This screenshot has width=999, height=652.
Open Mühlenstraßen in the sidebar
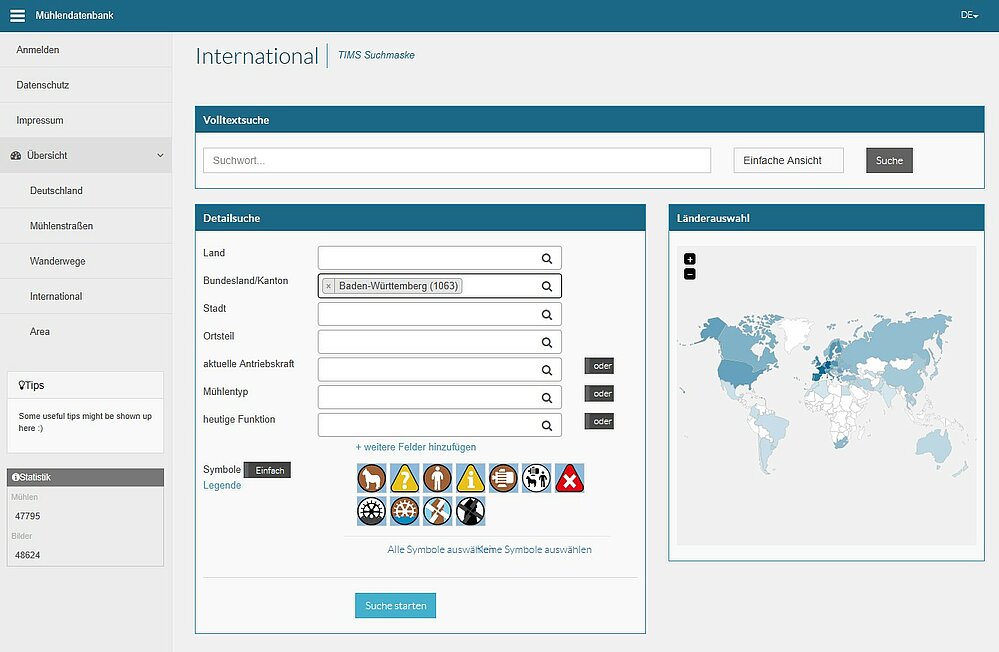pos(61,226)
